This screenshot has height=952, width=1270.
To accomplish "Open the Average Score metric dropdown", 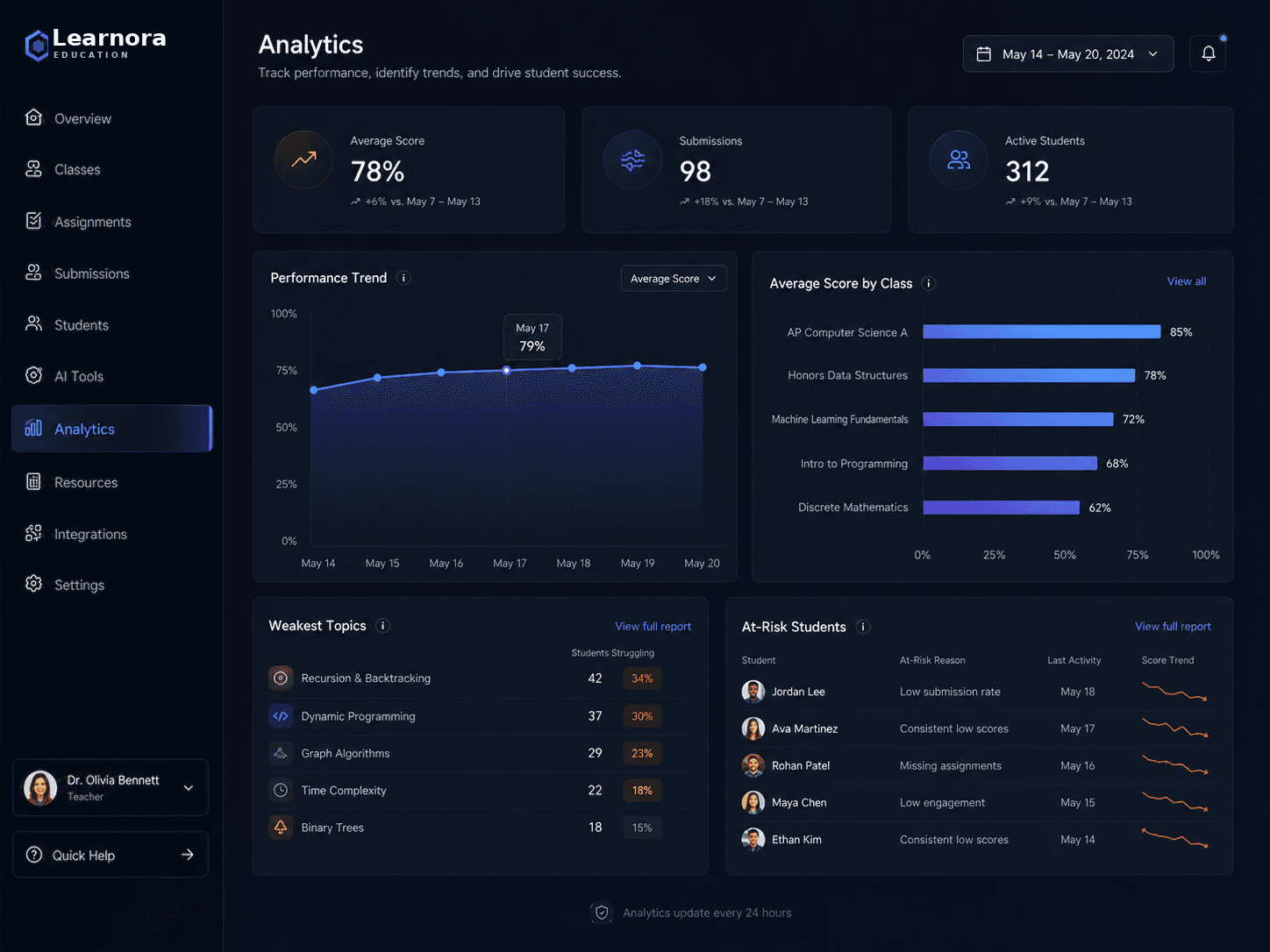I will tap(674, 279).
